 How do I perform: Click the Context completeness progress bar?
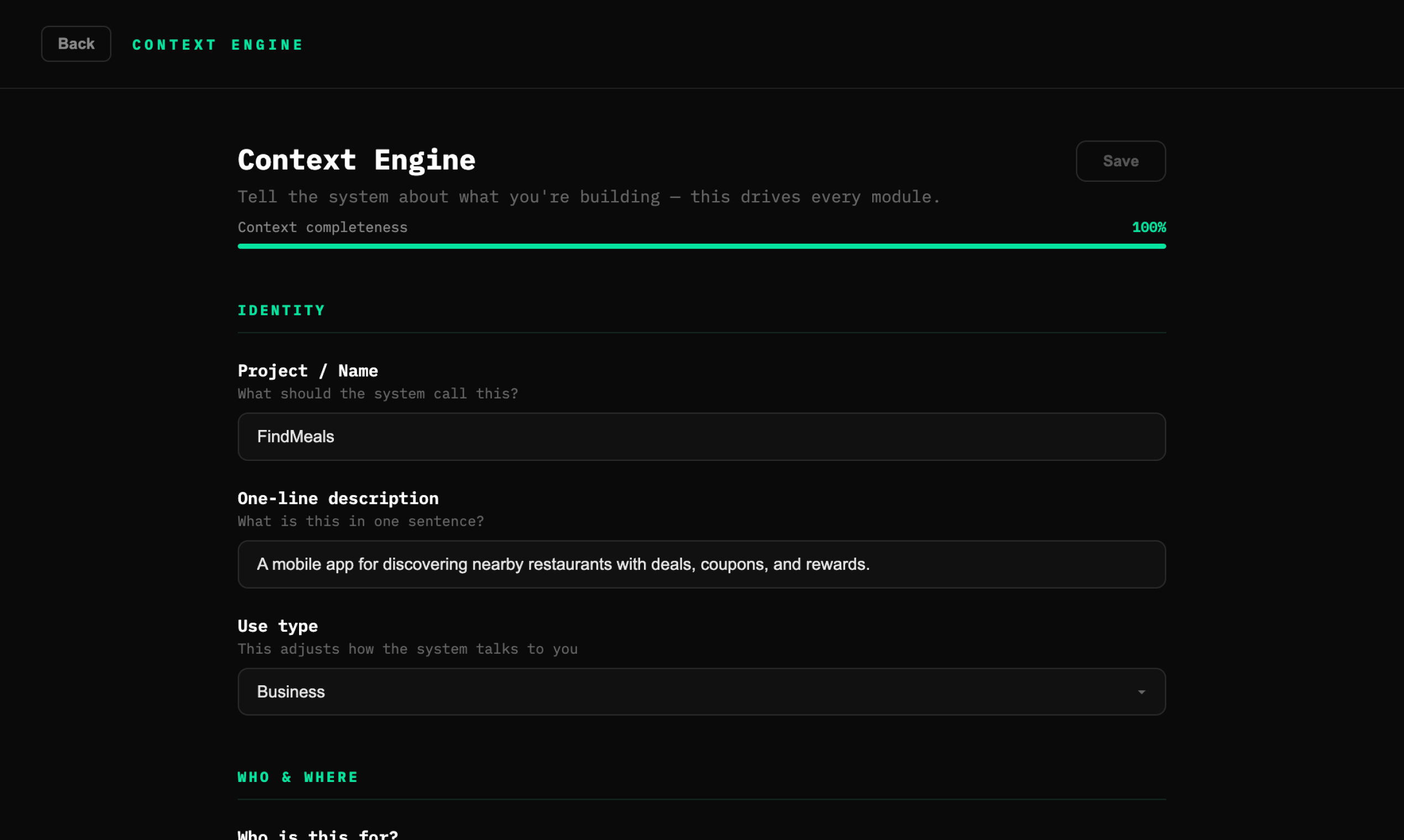pyautogui.click(x=701, y=246)
